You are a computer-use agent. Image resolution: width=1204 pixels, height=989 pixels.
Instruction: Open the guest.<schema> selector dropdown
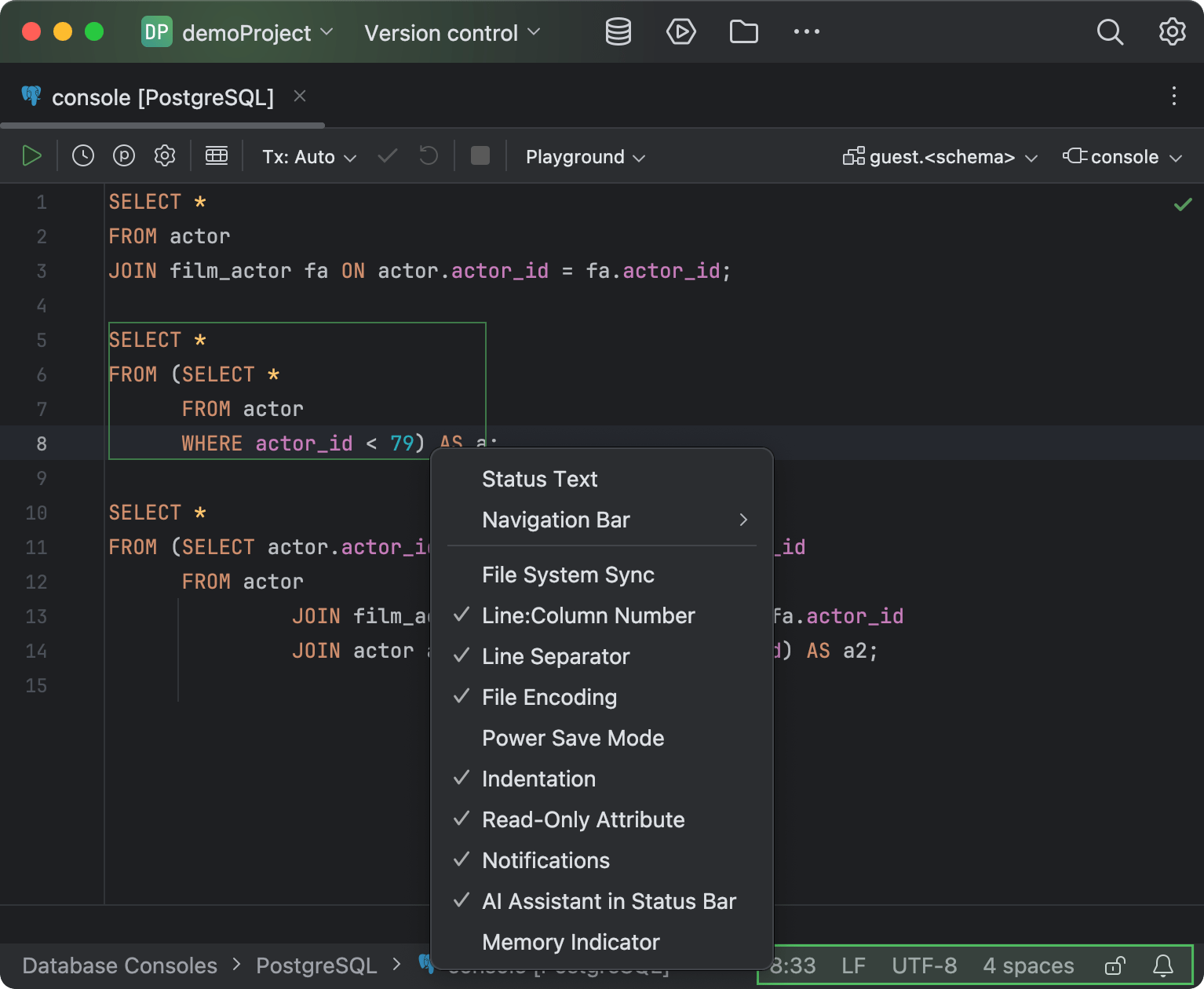(939, 156)
